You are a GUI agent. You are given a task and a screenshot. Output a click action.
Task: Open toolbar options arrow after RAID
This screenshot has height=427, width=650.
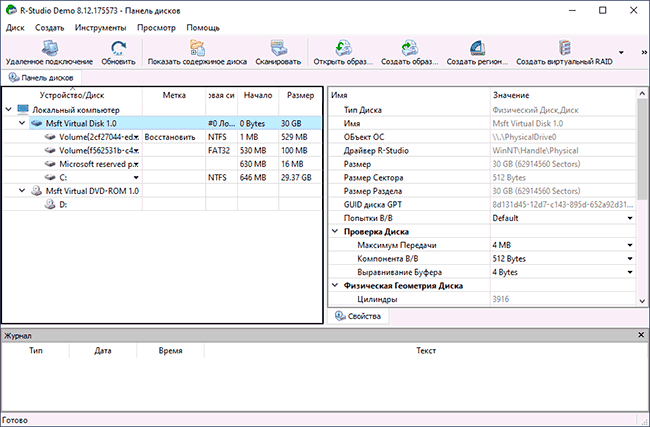point(621,52)
